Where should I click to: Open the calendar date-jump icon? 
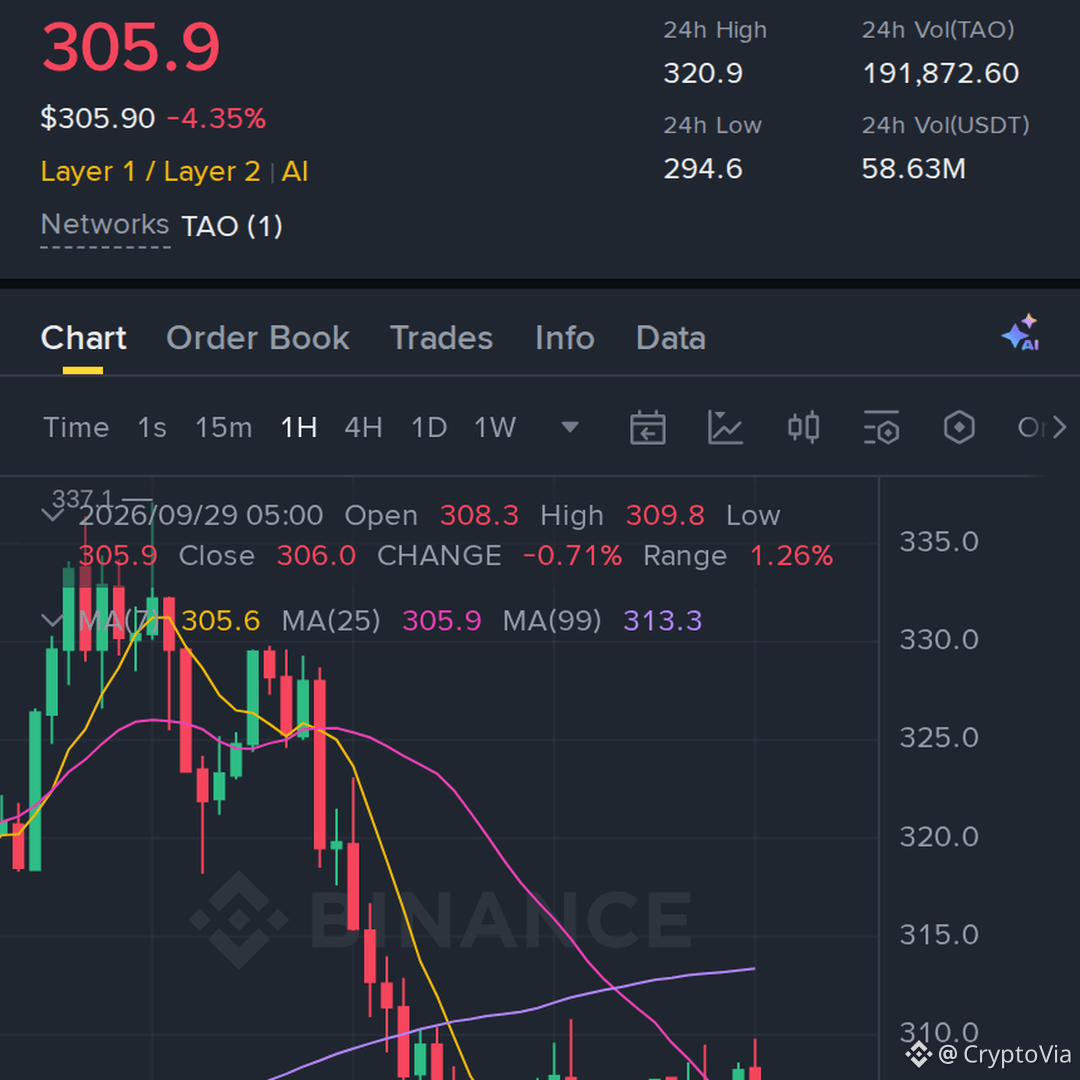(647, 427)
